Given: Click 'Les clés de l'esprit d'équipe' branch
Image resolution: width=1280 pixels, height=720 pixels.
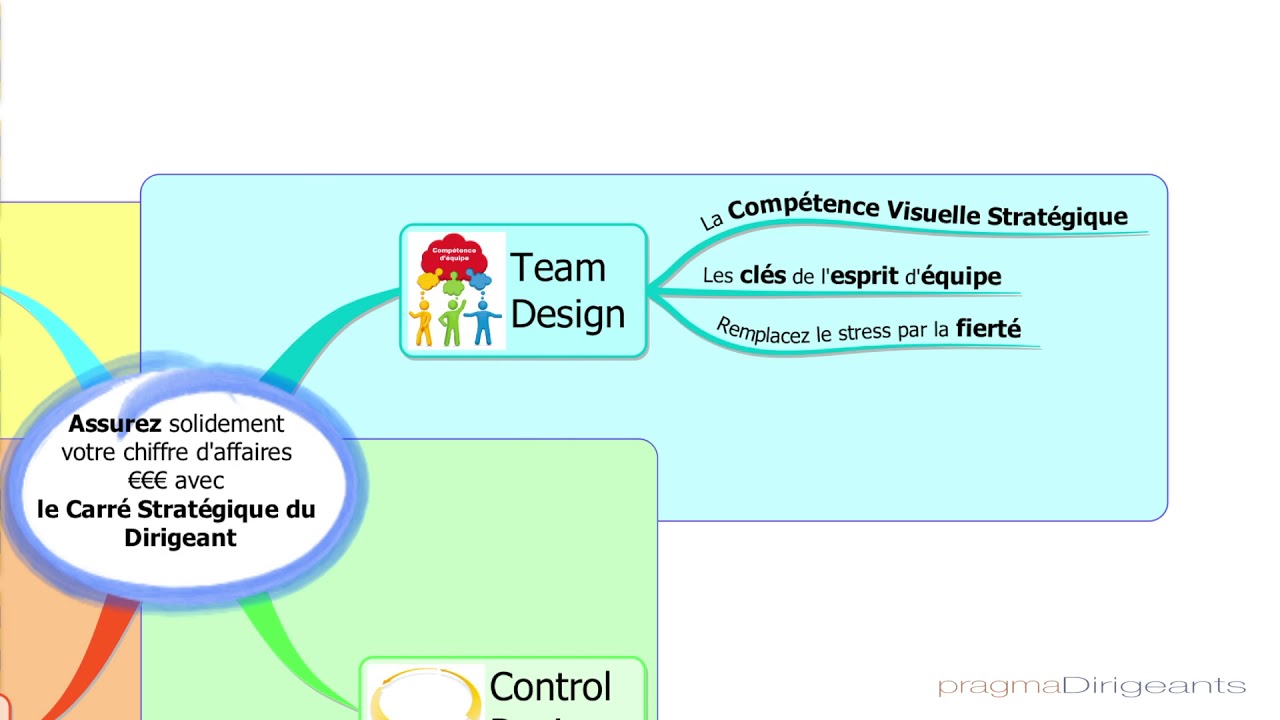Looking at the screenshot, I should coord(852,276).
